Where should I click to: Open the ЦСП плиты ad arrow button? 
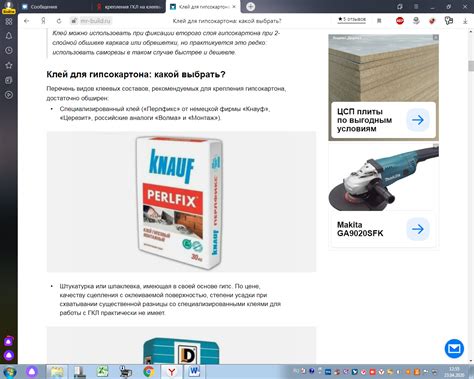tap(418, 120)
